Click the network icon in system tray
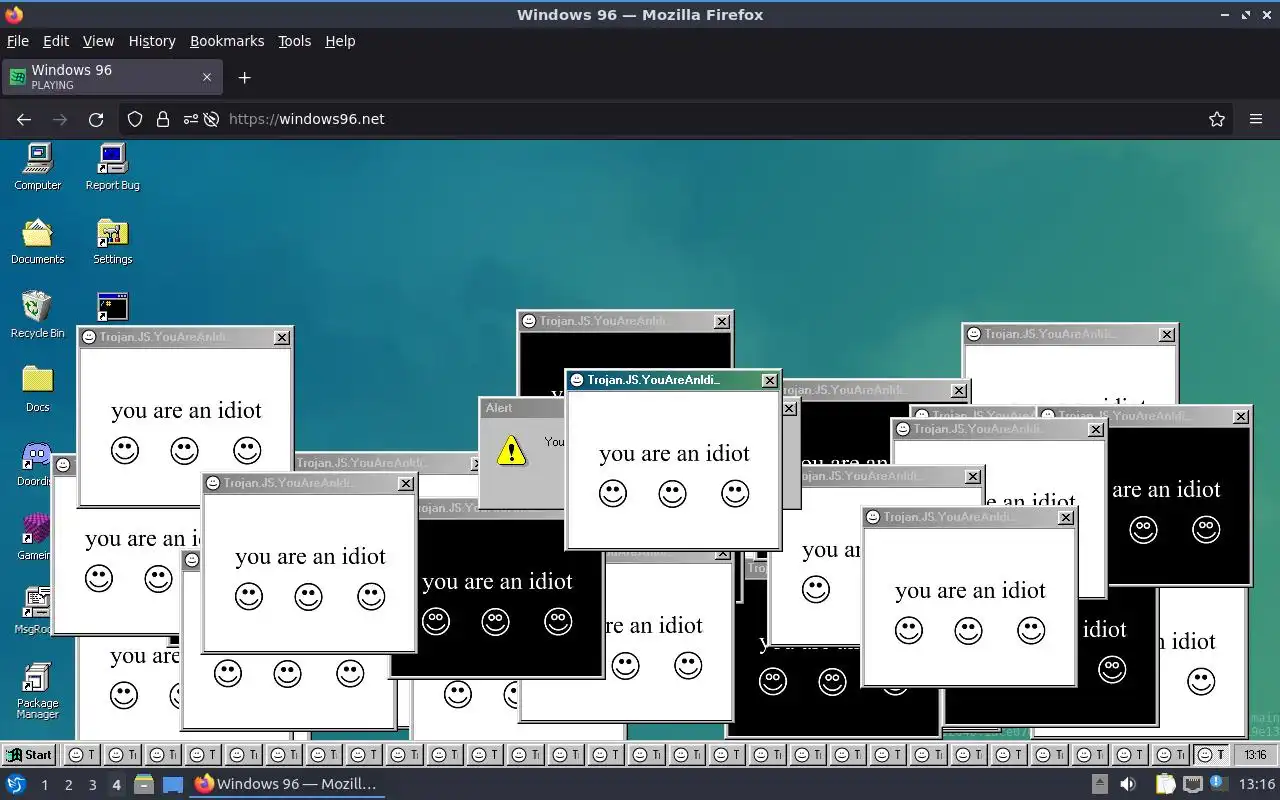Screen dimensions: 1280x800 pos(1193,784)
